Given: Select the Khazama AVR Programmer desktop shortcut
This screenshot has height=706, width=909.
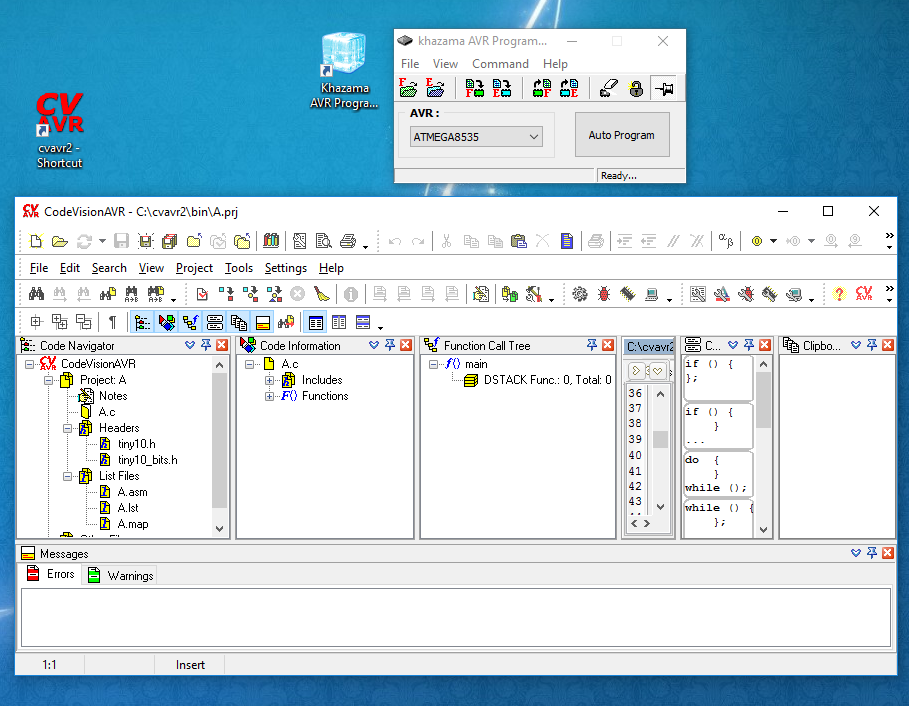Looking at the screenshot, I should [344, 71].
